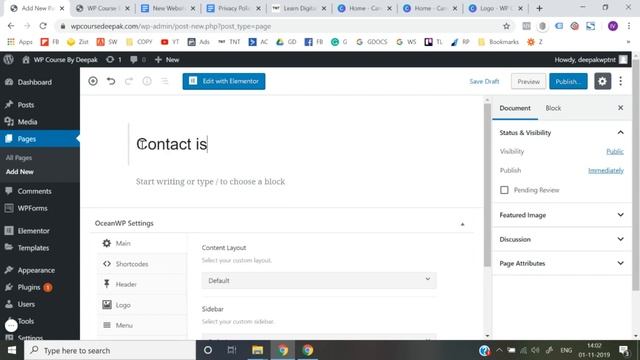Viewport: 640px width, 360px height.
Task: Open the Windows Start menu
Action: tap(12, 350)
